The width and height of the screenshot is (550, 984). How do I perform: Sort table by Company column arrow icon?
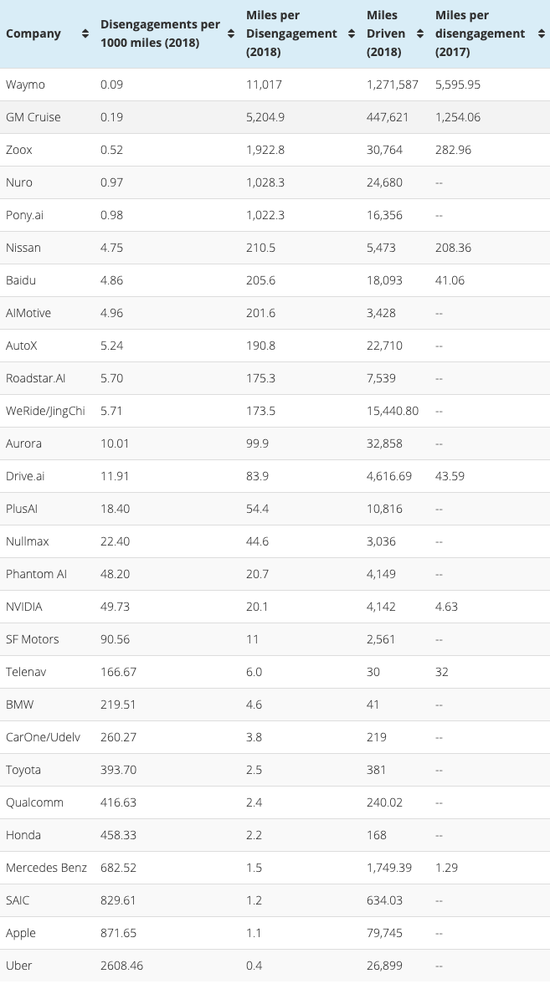click(85, 34)
